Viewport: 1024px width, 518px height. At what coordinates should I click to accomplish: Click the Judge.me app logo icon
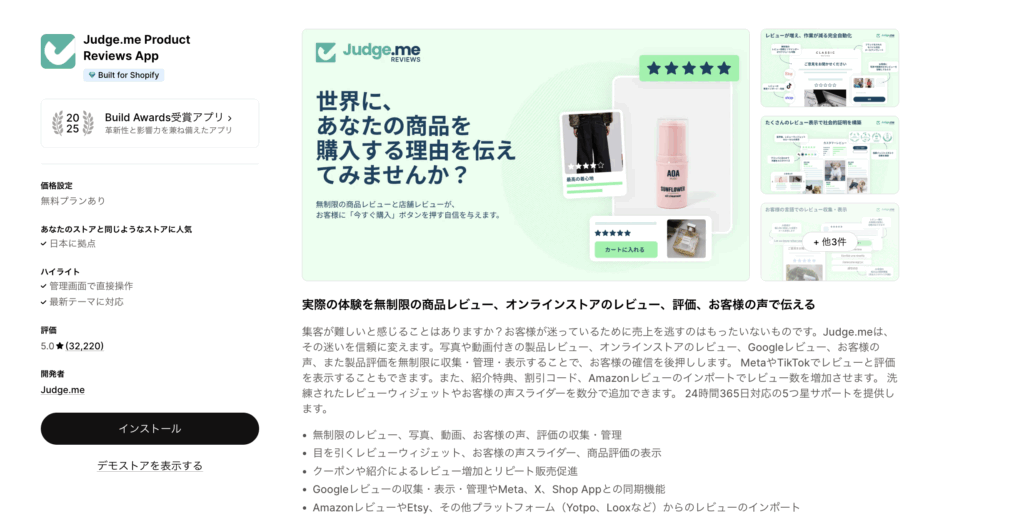coord(58,51)
